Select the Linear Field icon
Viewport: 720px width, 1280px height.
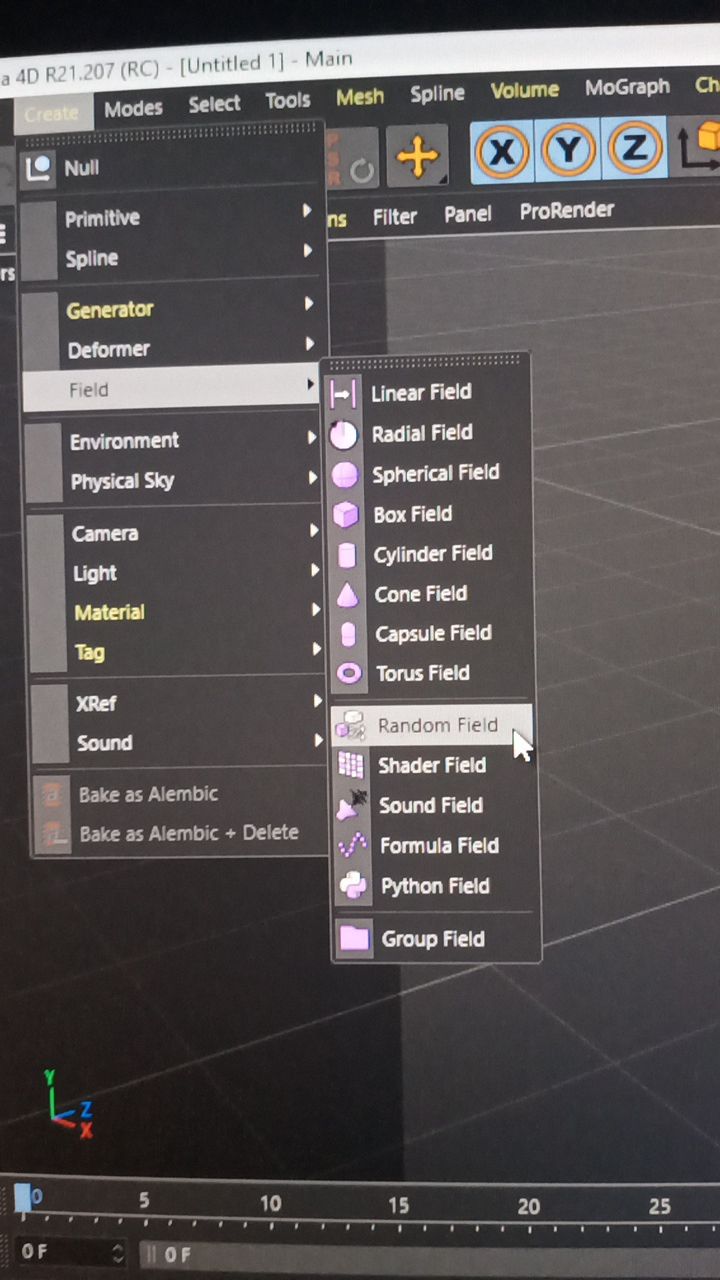click(x=343, y=393)
